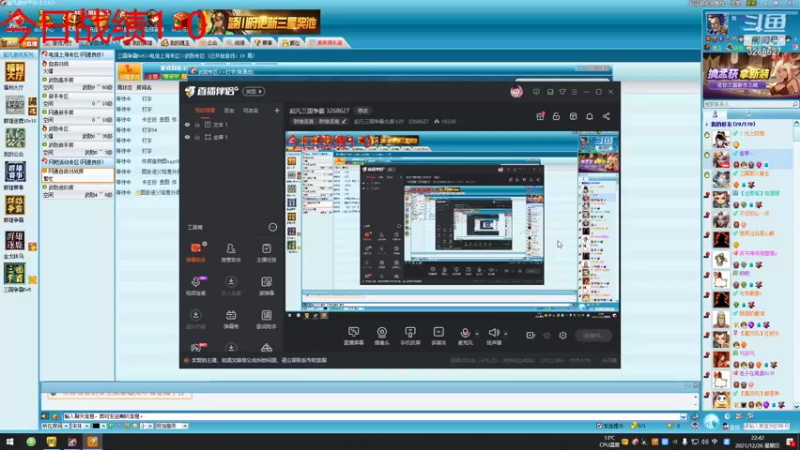Open the settings gear in bottom bar
The height and width of the screenshot is (450, 800).
(x=563, y=335)
